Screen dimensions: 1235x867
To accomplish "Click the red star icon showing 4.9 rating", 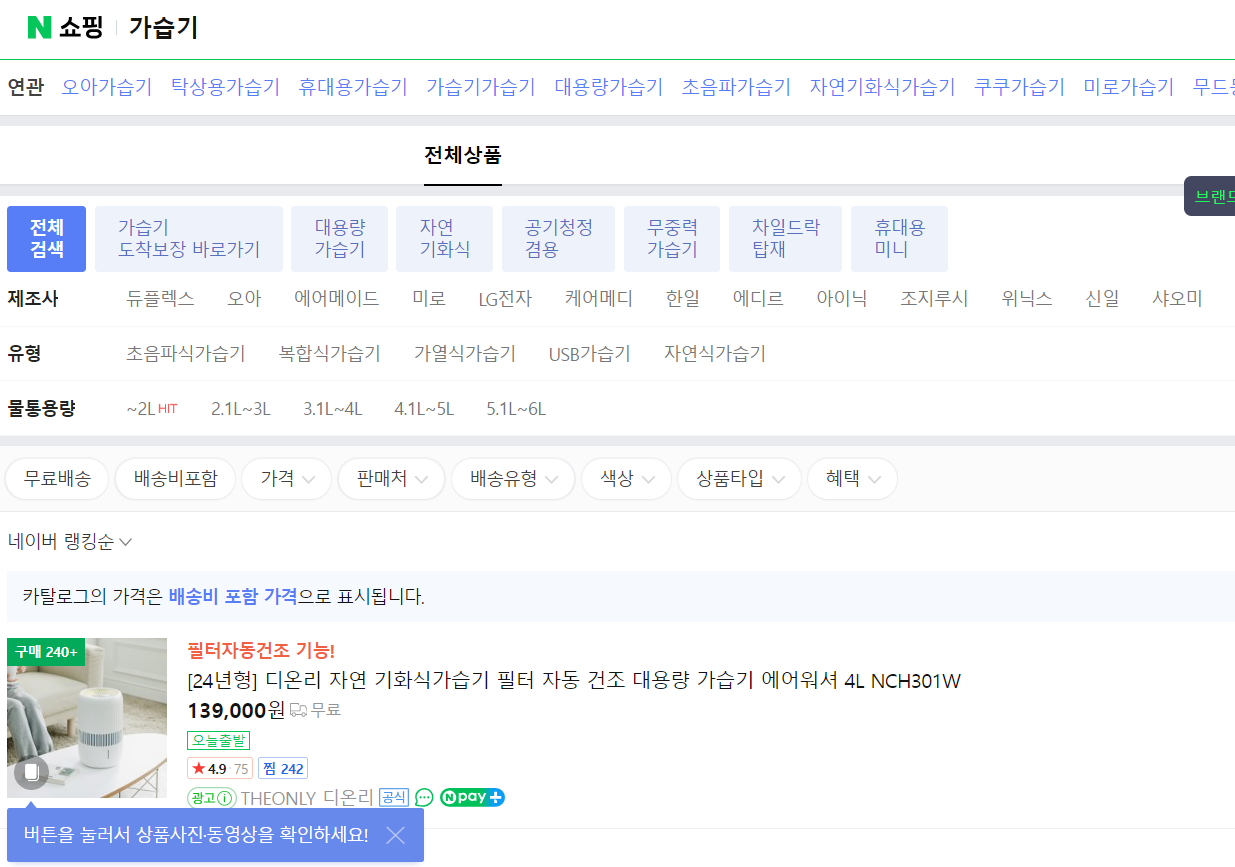I will 201,768.
